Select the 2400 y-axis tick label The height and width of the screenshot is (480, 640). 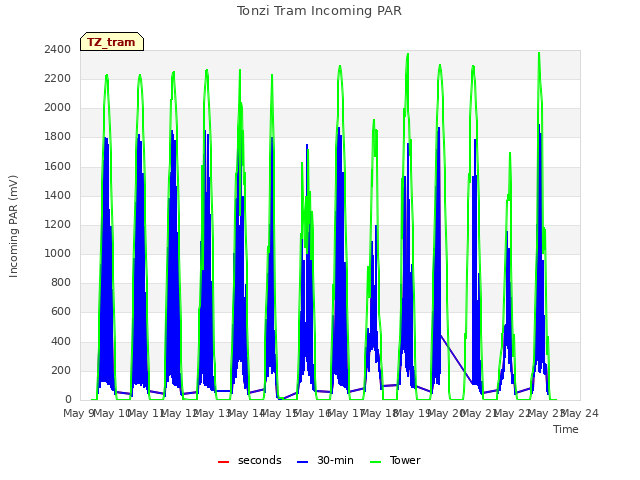[x=58, y=49]
